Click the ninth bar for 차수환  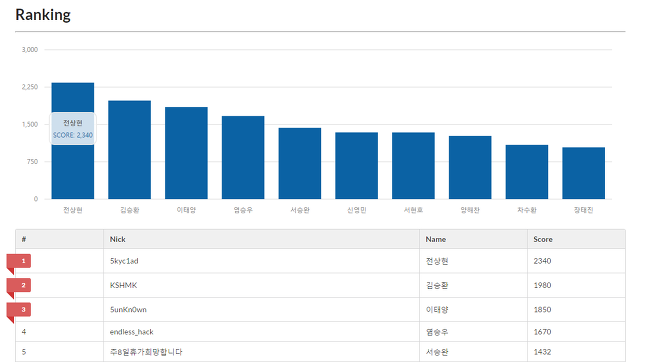point(527,172)
